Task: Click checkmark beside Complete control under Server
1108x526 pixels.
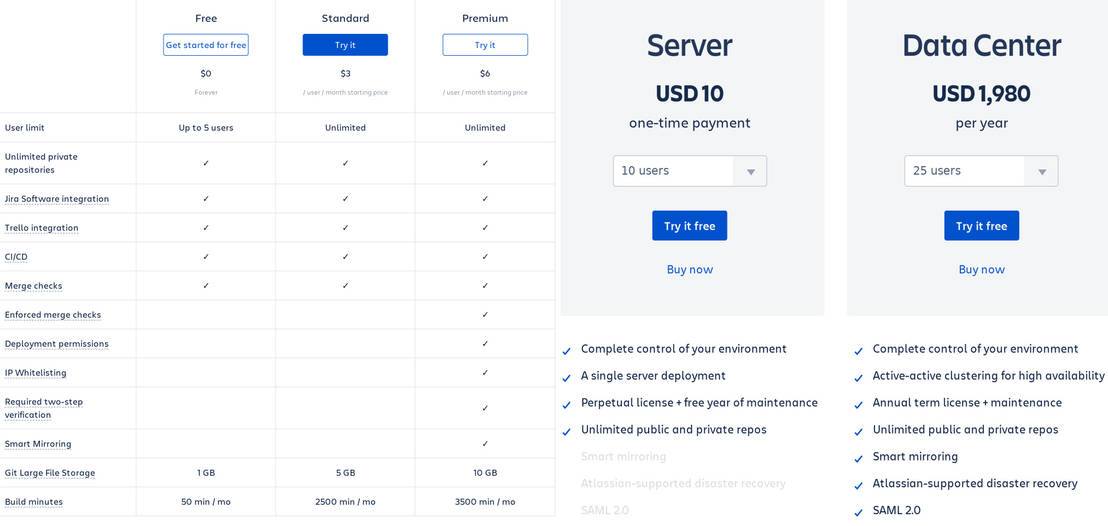Action: point(567,351)
